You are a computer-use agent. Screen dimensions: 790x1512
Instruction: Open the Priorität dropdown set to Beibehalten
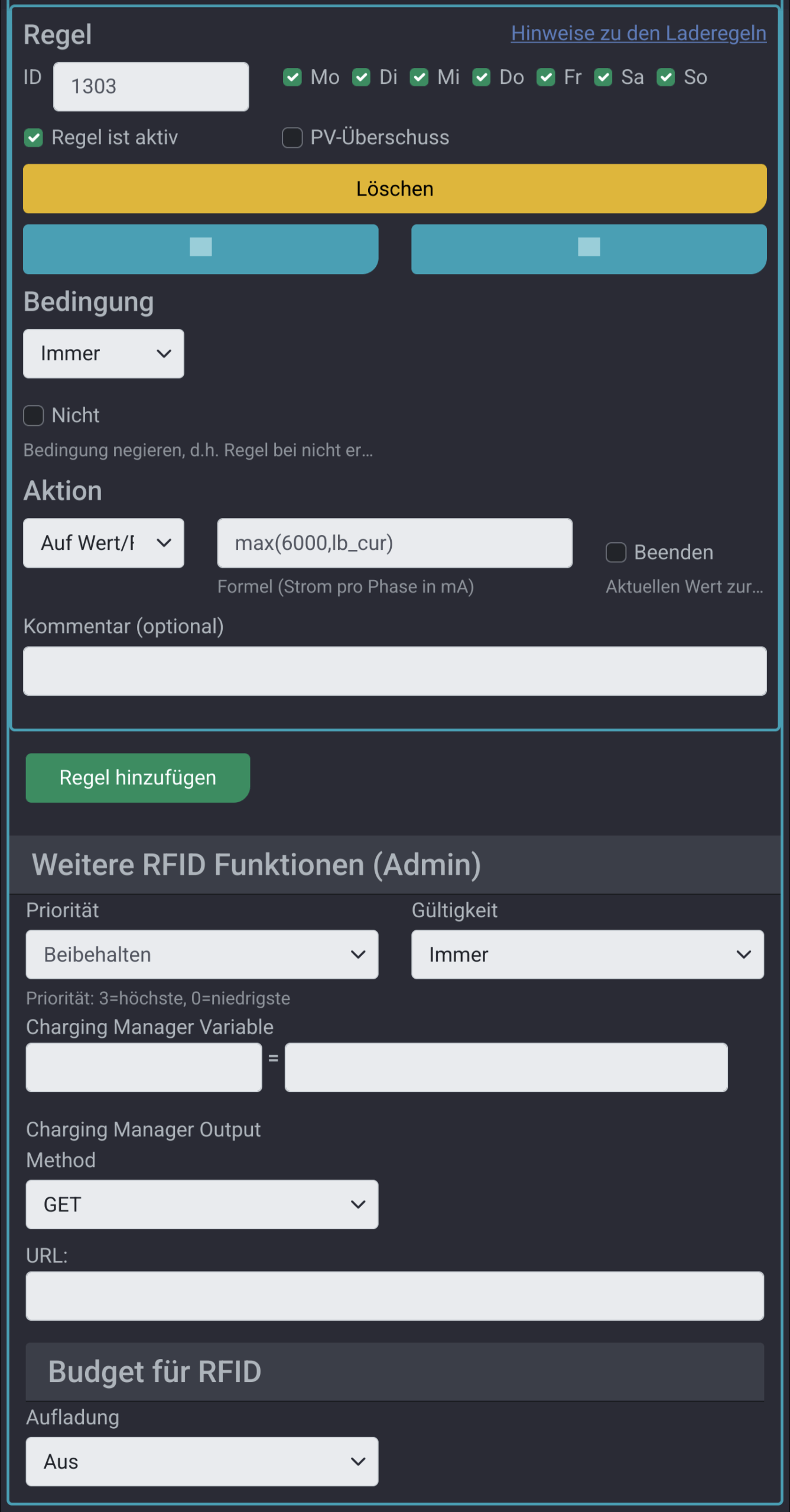pos(201,954)
